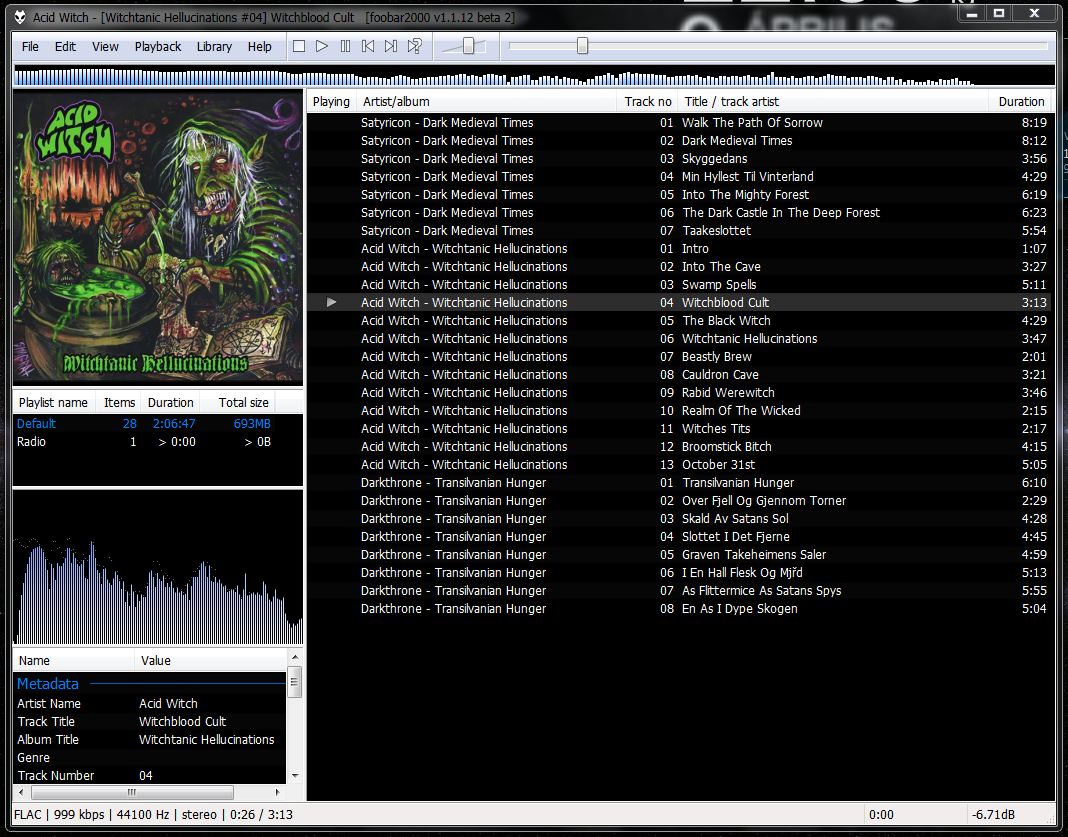Play a random track
This screenshot has height=837, width=1068.
[414, 46]
